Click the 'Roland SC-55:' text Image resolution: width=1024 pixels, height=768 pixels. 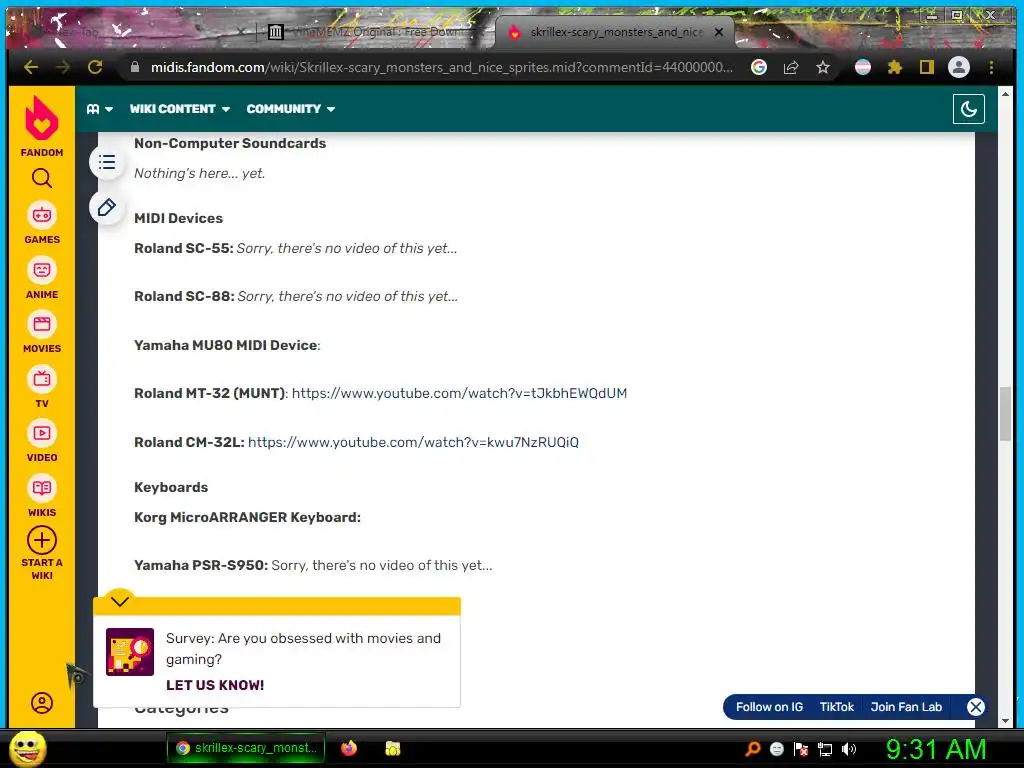pos(184,248)
